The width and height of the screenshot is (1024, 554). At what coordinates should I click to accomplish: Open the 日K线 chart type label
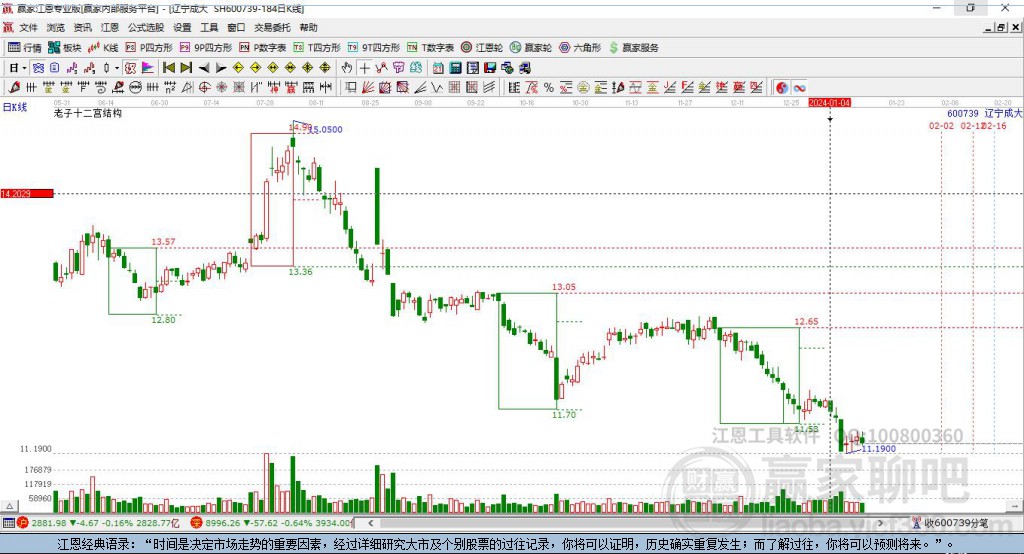pos(14,106)
